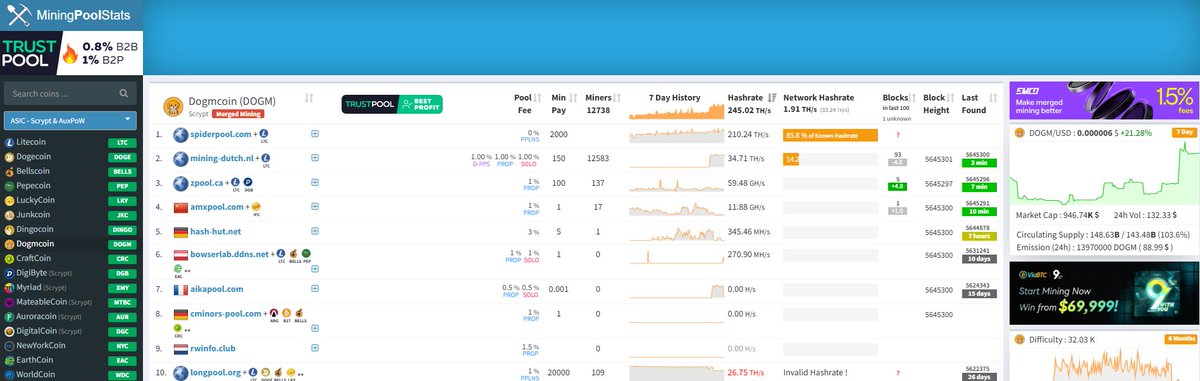Open WorldCoin coin icon
1200x381 pixels.
(x=9, y=374)
